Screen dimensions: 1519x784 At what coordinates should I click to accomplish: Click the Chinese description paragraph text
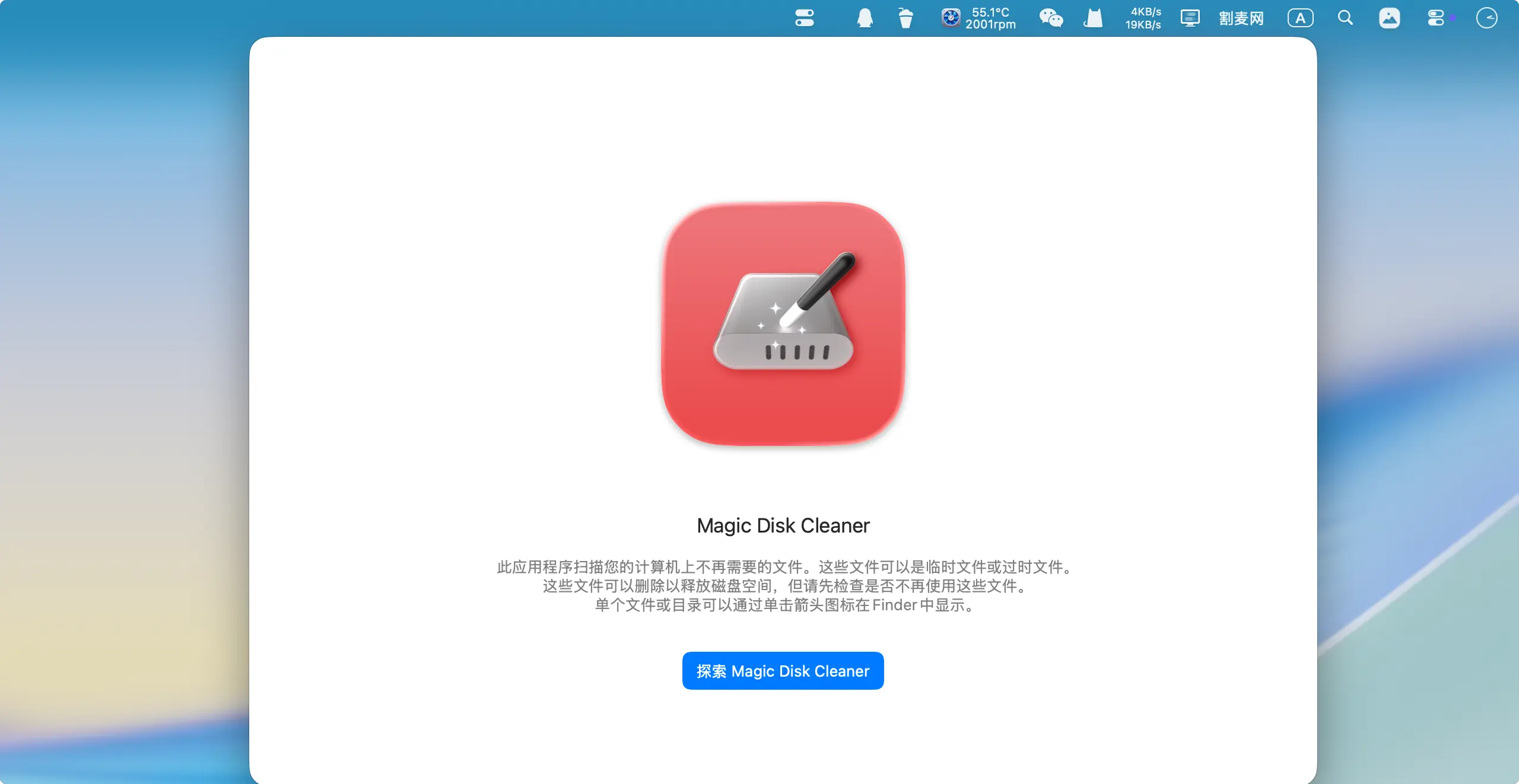coord(783,586)
